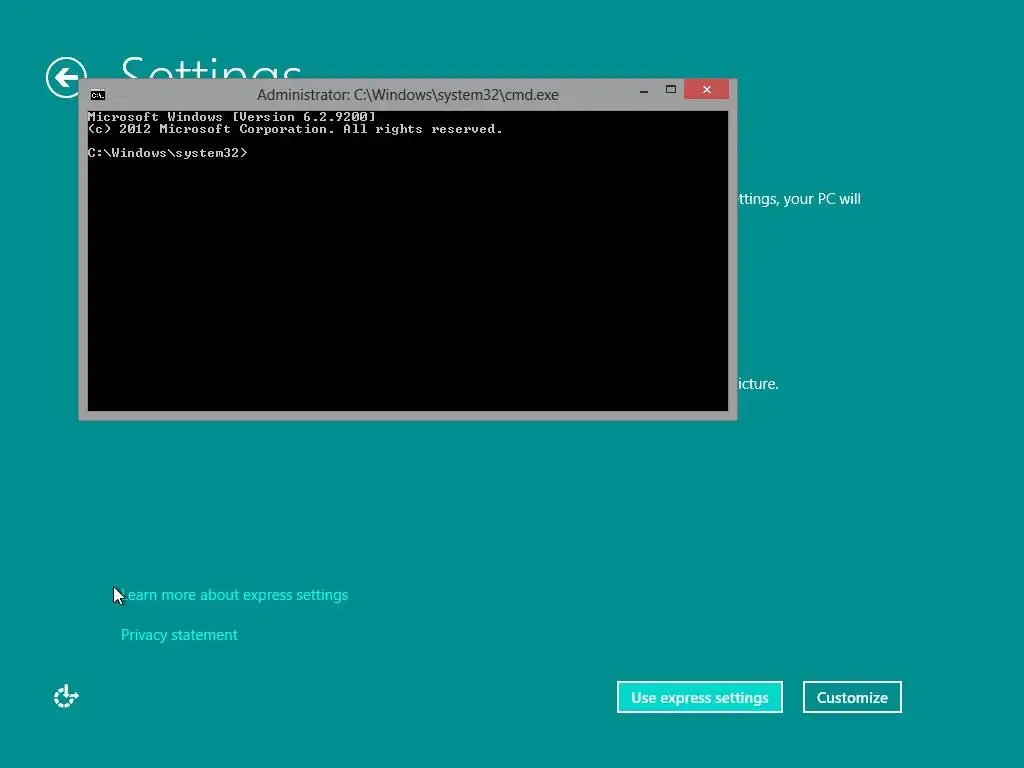Viewport: 1024px width, 768px height.
Task: Click the Use express settings button
Action: click(x=699, y=697)
